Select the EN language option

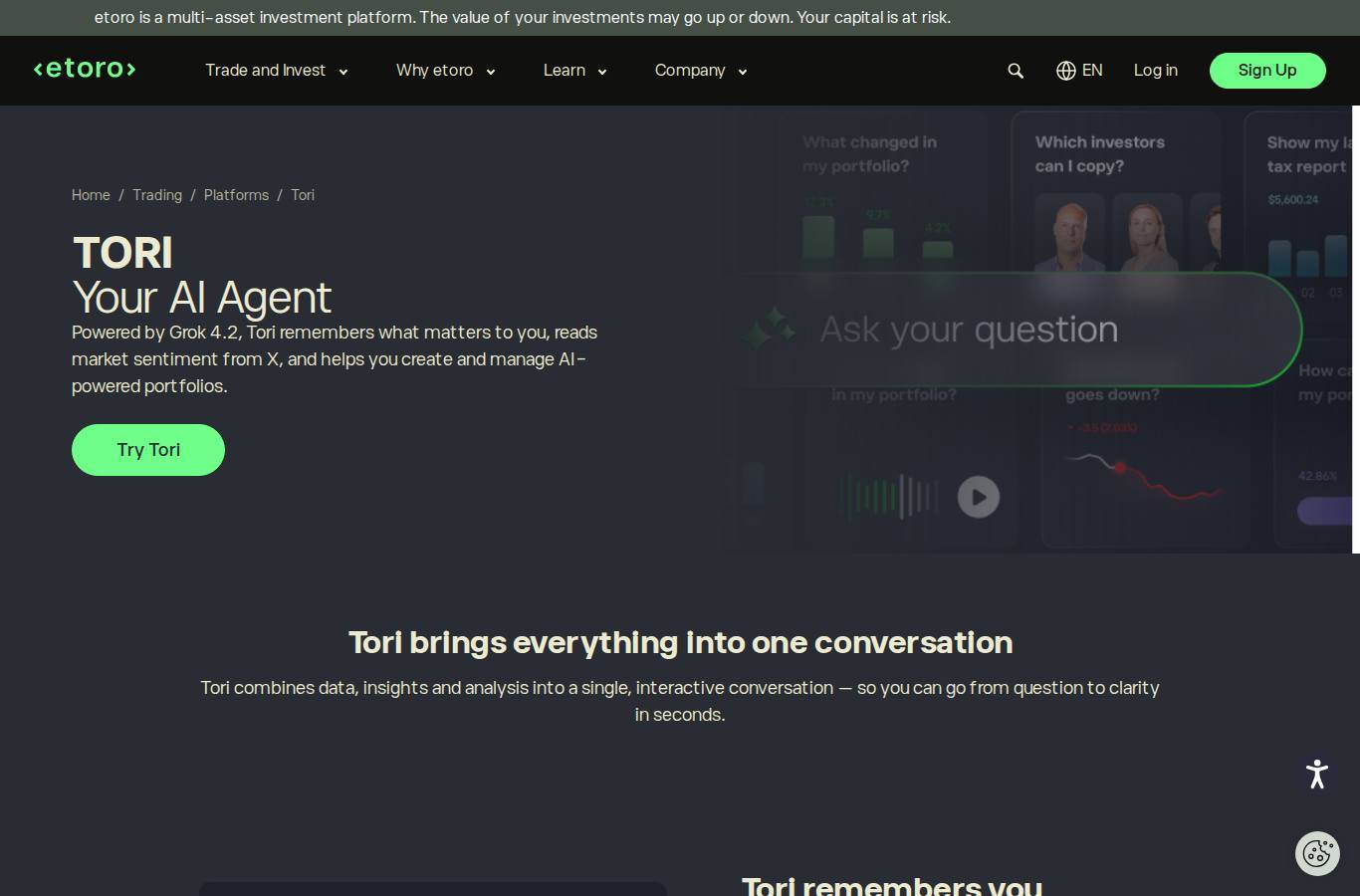1092,71
